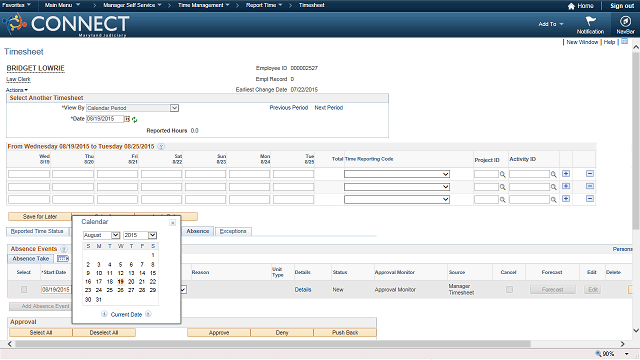Go to previous month in calendar
Screen dimensions: 640x360
pos(104,314)
